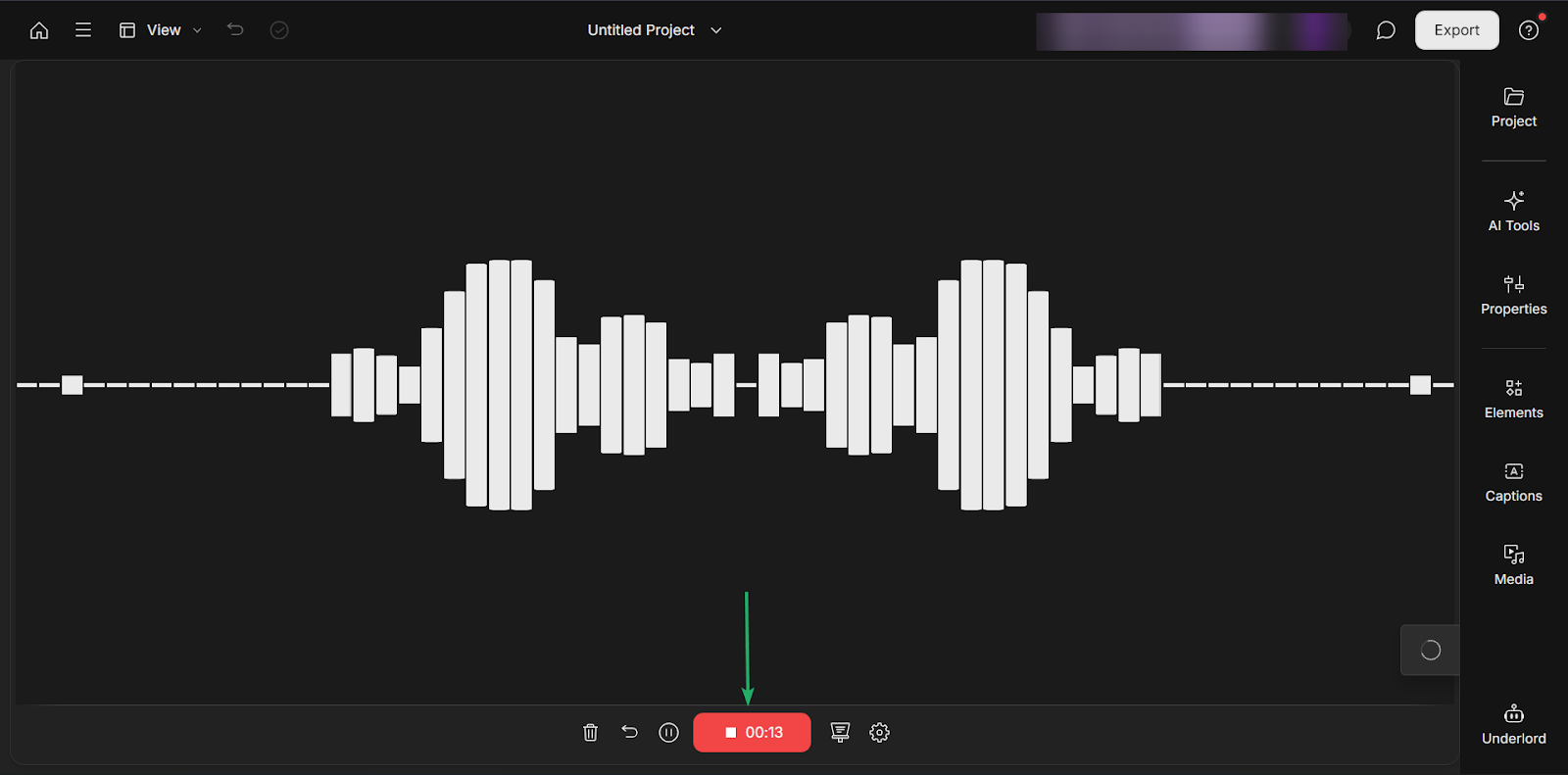
Task: Open the comments speech bubble
Action: pyautogui.click(x=1386, y=30)
